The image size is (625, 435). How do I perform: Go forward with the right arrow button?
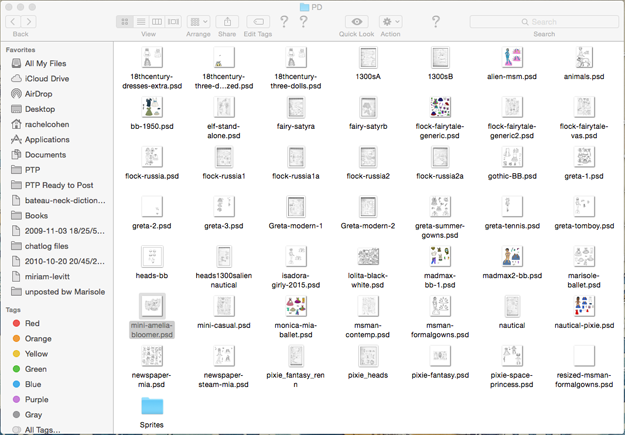pyautogui.click(x=28, y=22)
